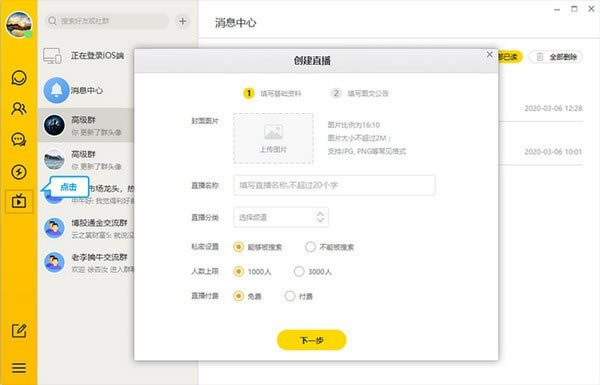Close the 创建直播 dialog
600x385 pixels.
tap(489, 54)
